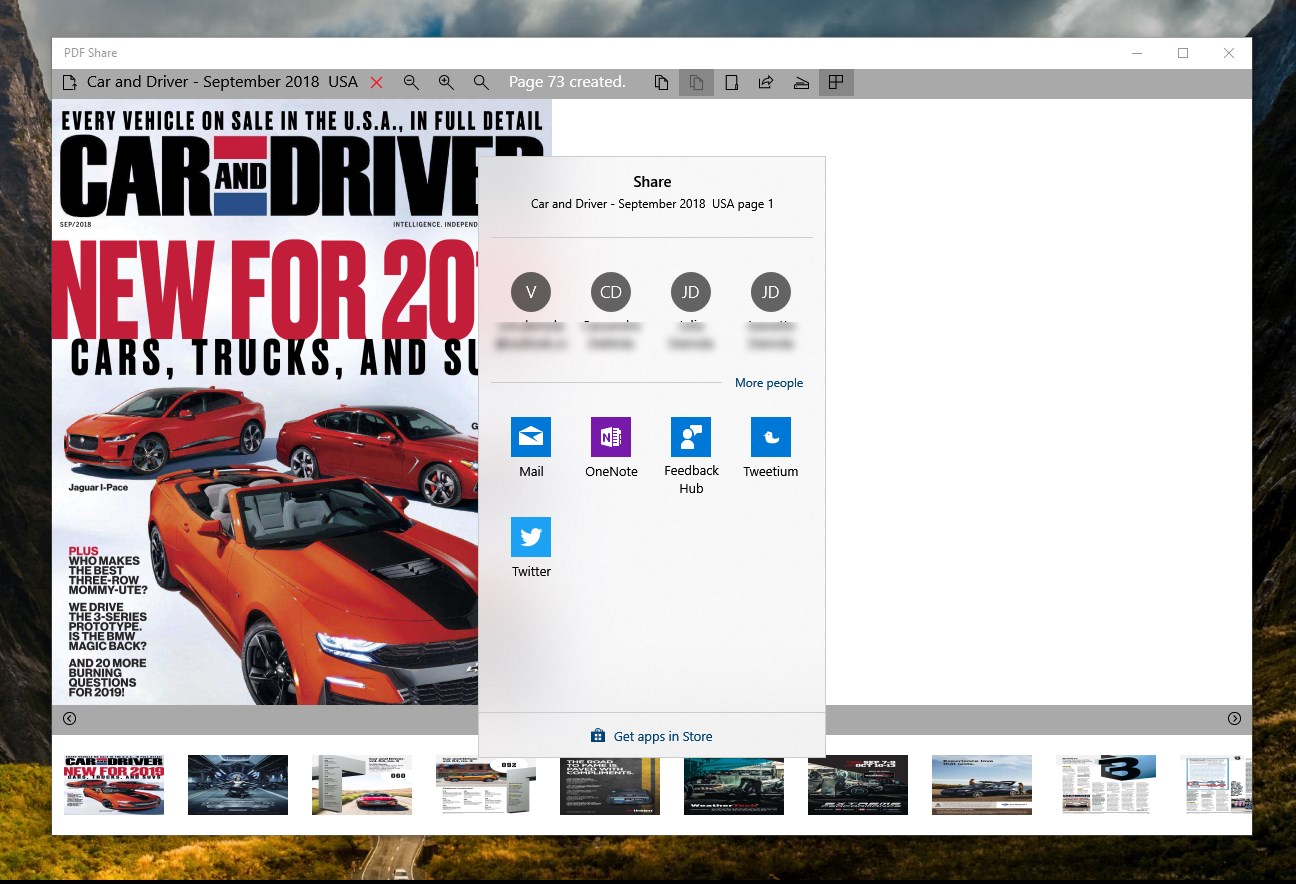Viewport: 1296px width, 884px height.
Task: Click the 'Page 73 created.' status text
Action: (x=567, y=82)
